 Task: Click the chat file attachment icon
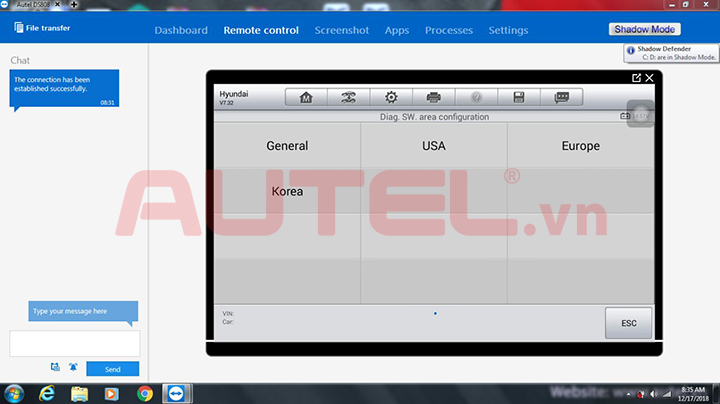55,367
